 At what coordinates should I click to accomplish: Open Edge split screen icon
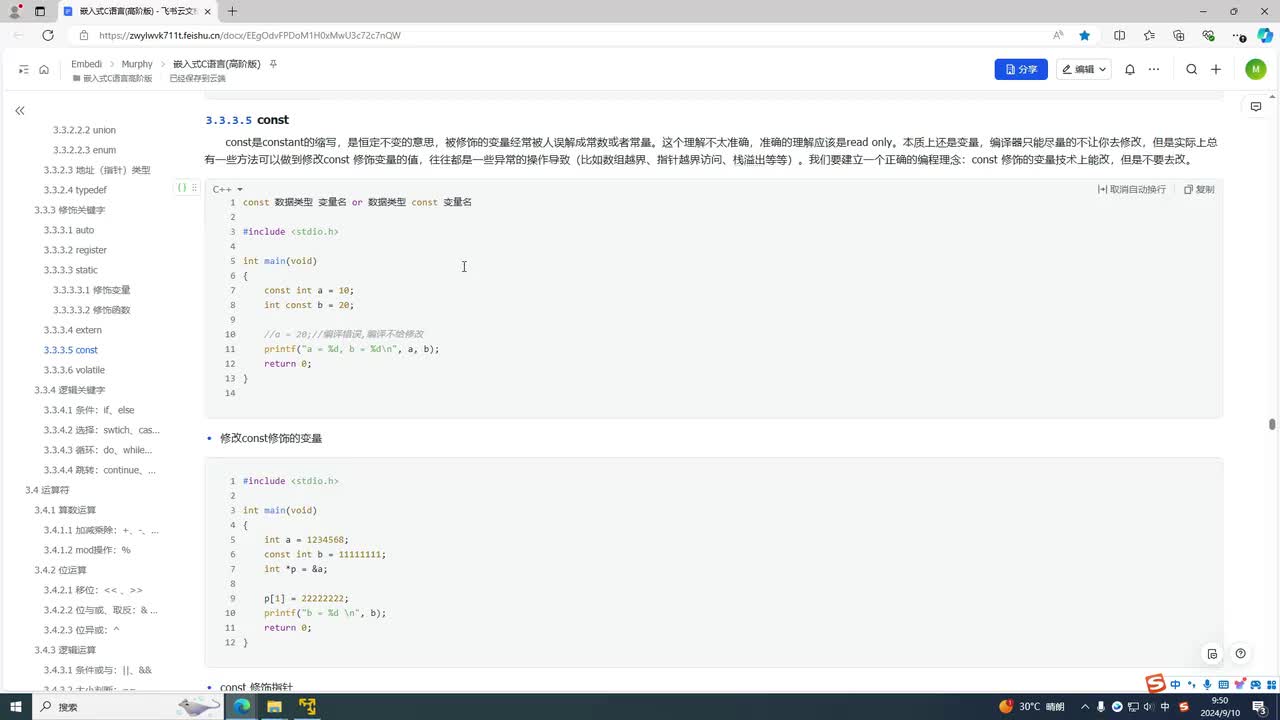1119,35
